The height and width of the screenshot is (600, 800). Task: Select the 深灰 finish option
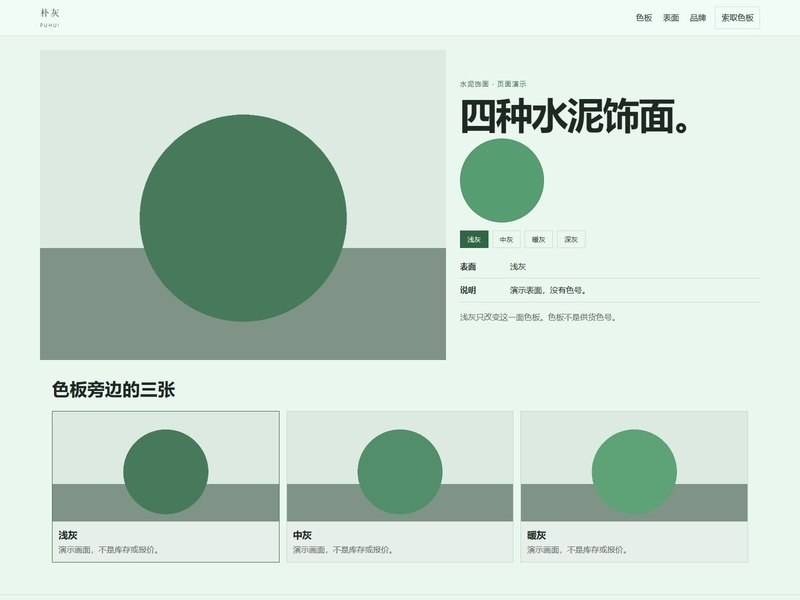tap(570, 239)
